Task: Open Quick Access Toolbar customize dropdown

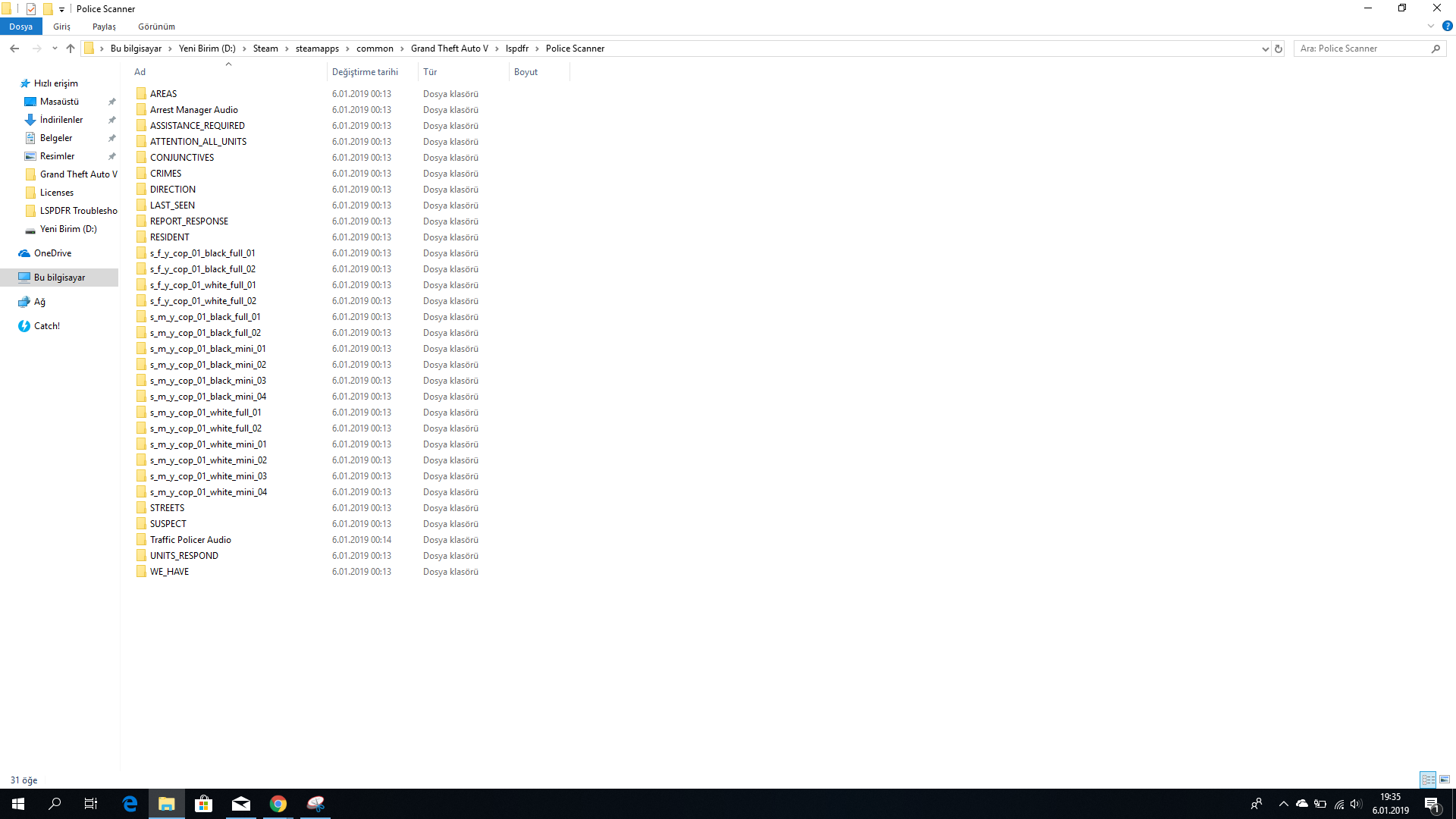Action: (61, 9)
